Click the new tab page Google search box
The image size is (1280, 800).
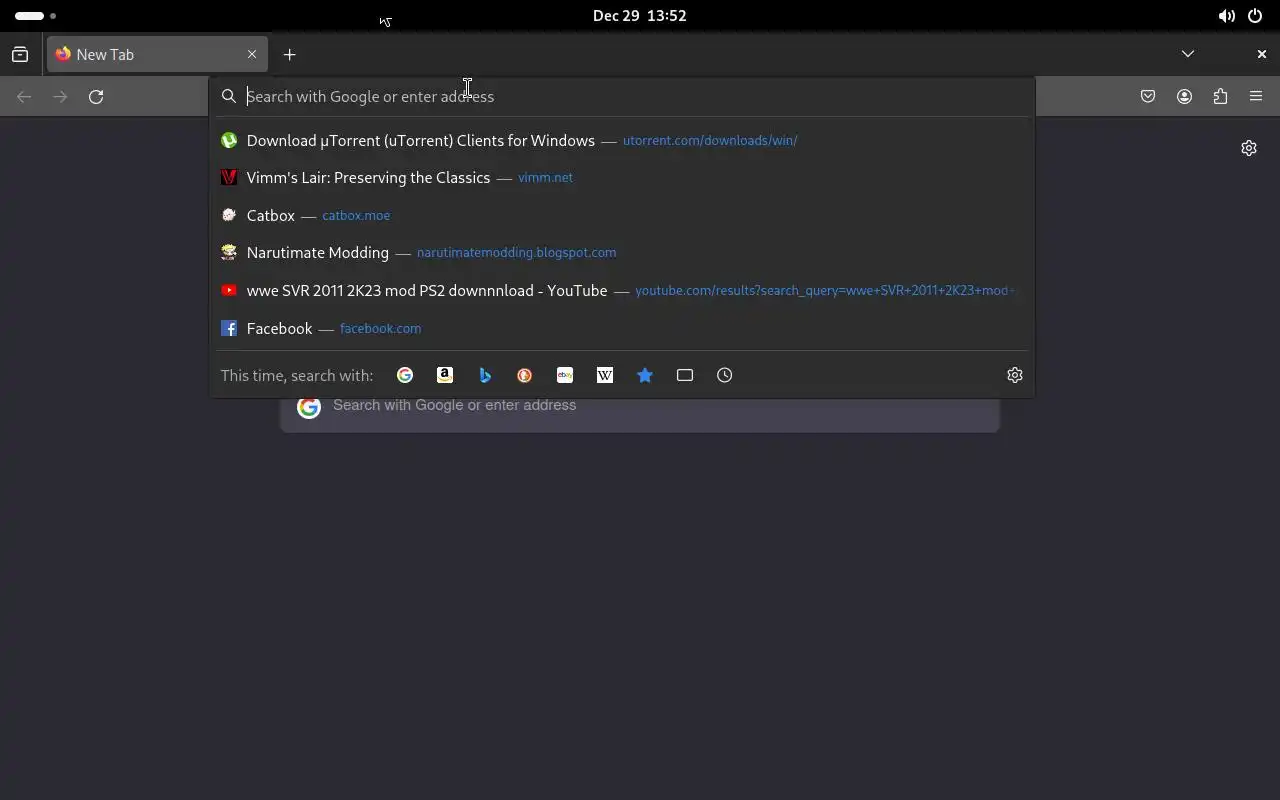(640, 414)
